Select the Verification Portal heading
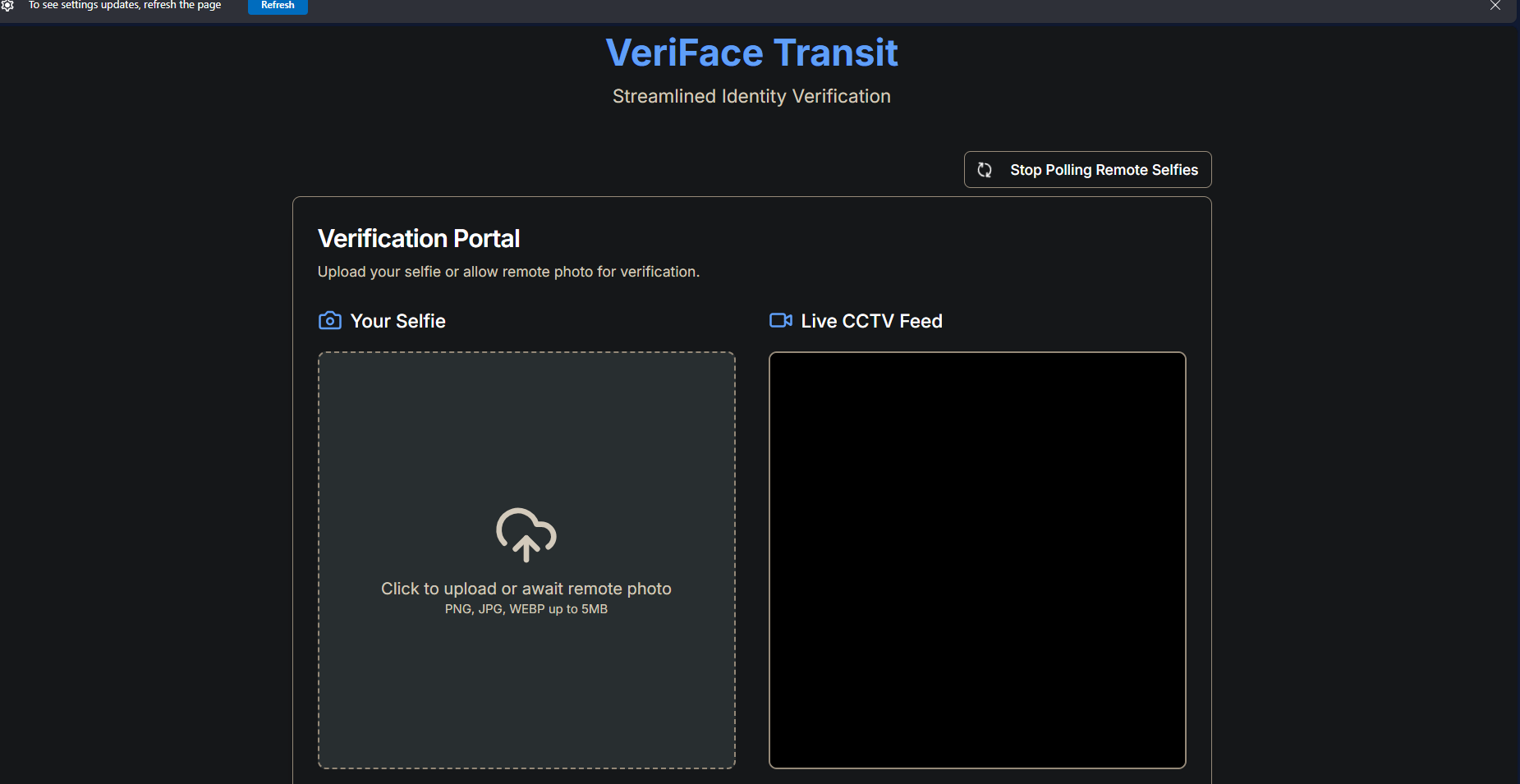Screen dimensions: 1520x784 coord(419,238)
